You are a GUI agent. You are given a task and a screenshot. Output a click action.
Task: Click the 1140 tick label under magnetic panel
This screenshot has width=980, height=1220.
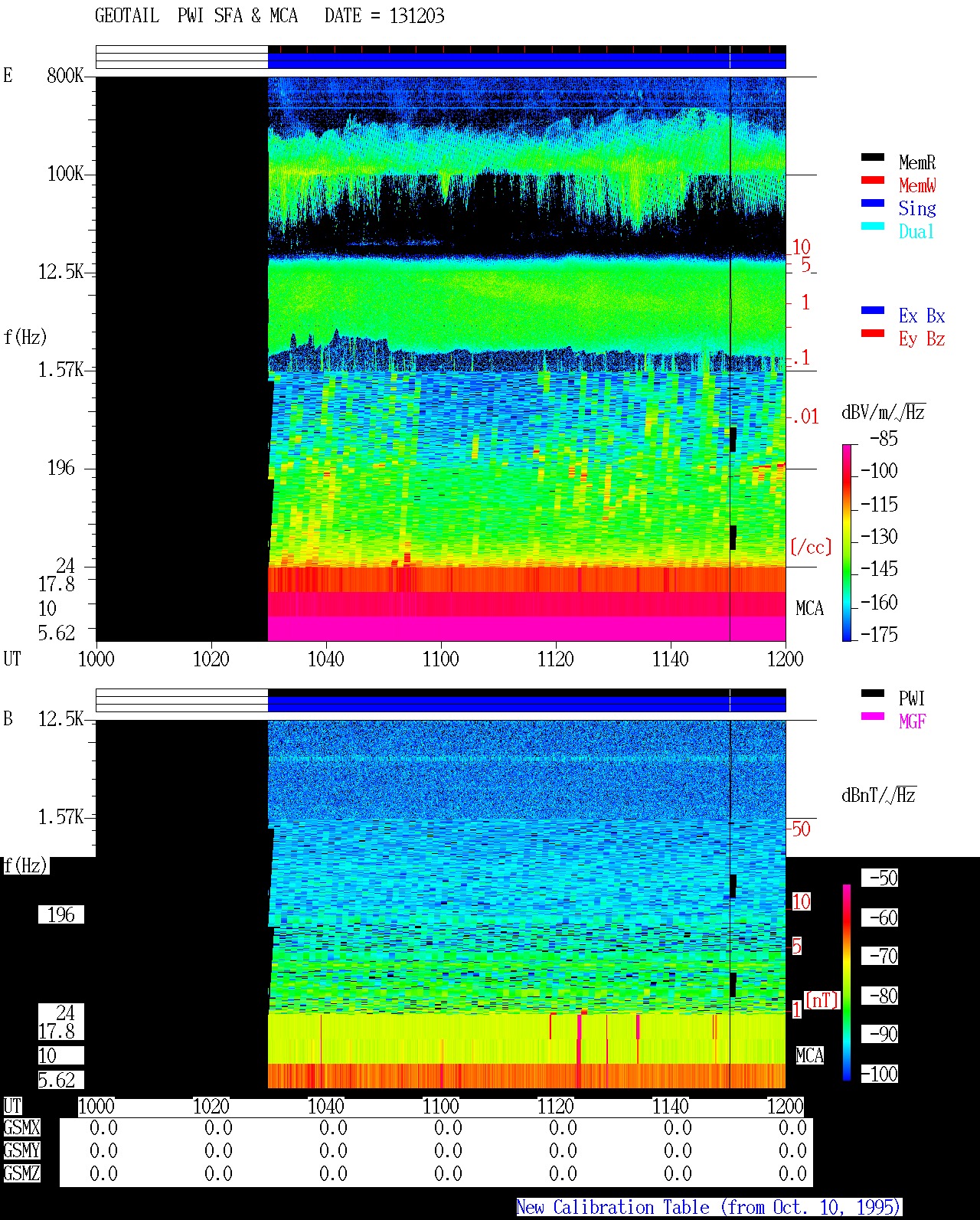click(x=671, y=1107)
